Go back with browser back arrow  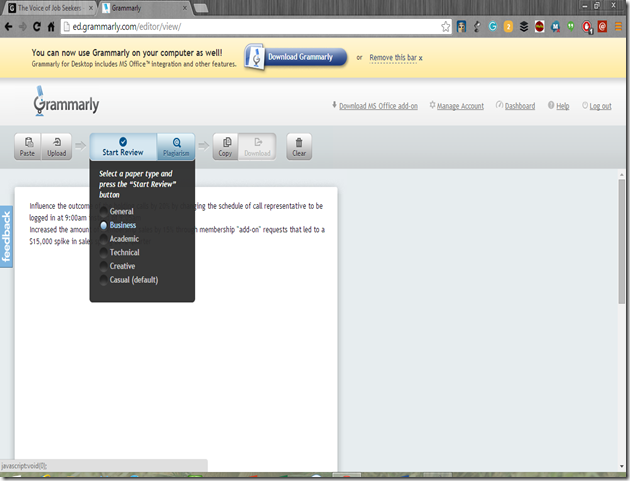[8, 27]
